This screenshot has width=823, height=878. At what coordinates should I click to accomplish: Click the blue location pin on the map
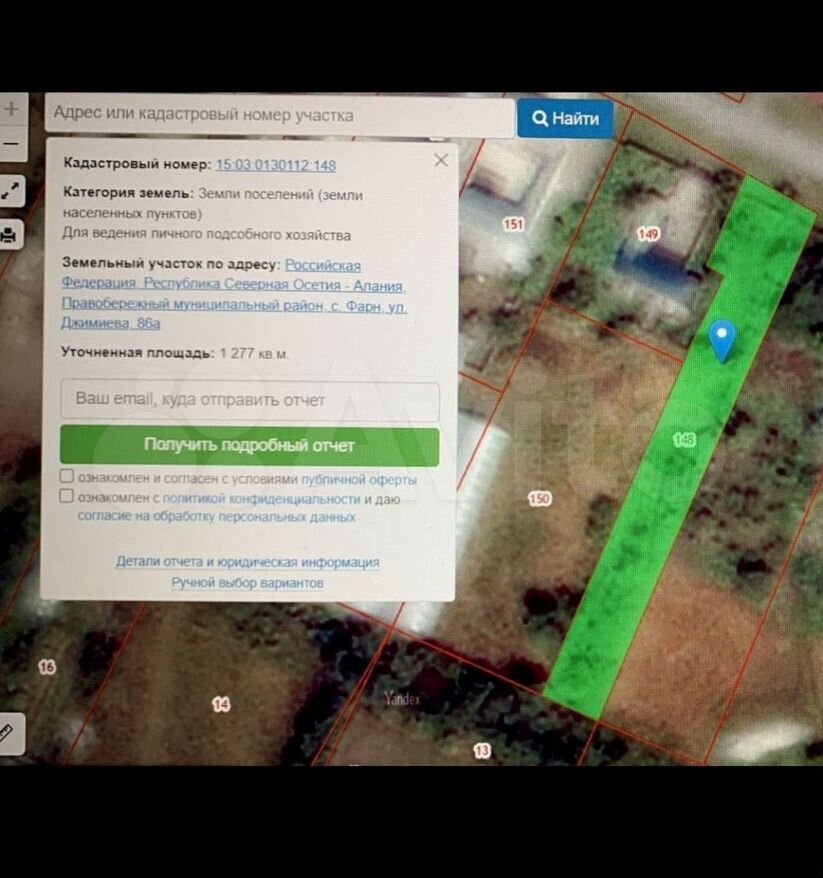[722, 338]
